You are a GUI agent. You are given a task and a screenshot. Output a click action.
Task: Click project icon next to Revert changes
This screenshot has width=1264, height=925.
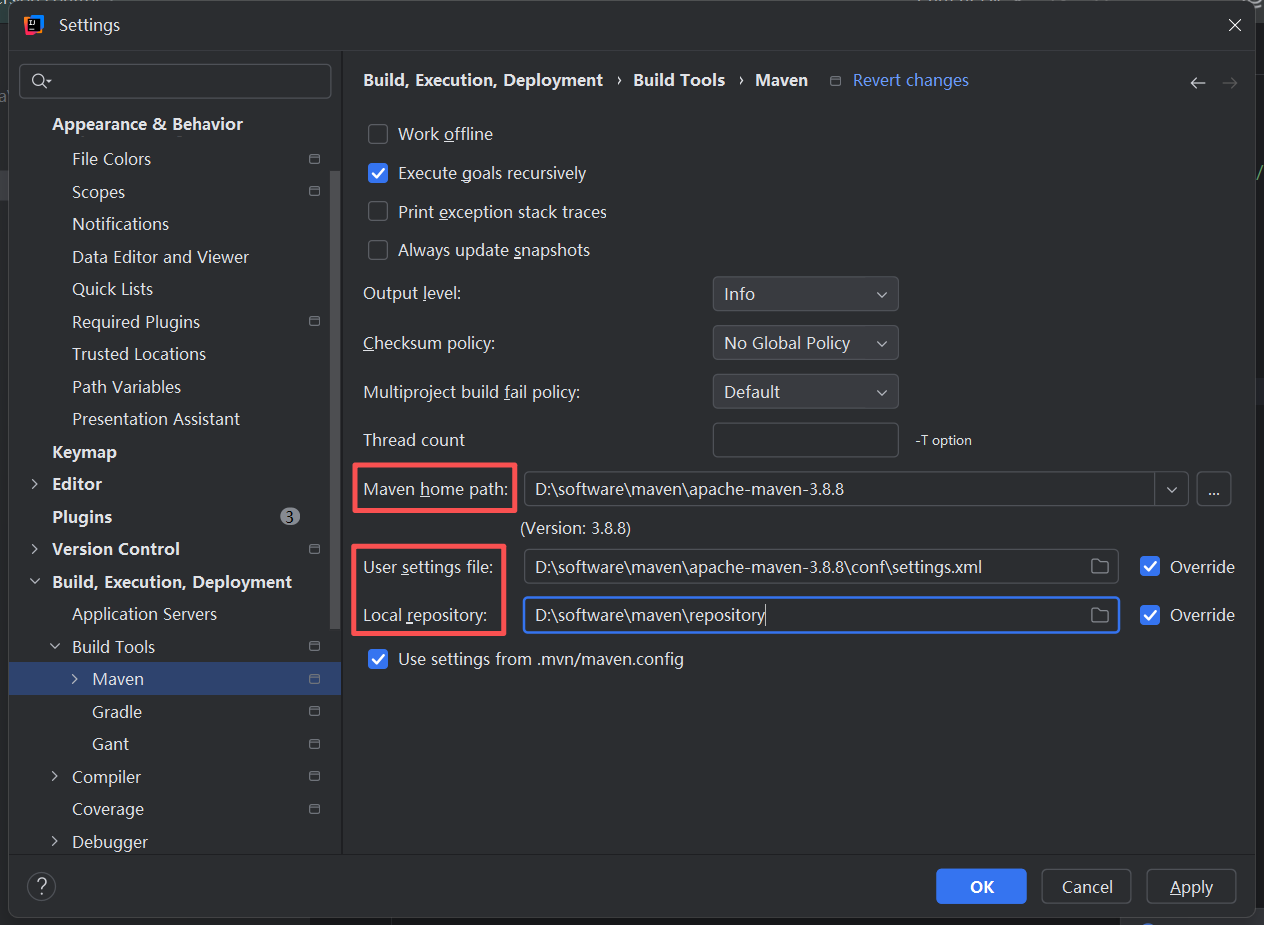pyautogui.click(x=836, y=81)
